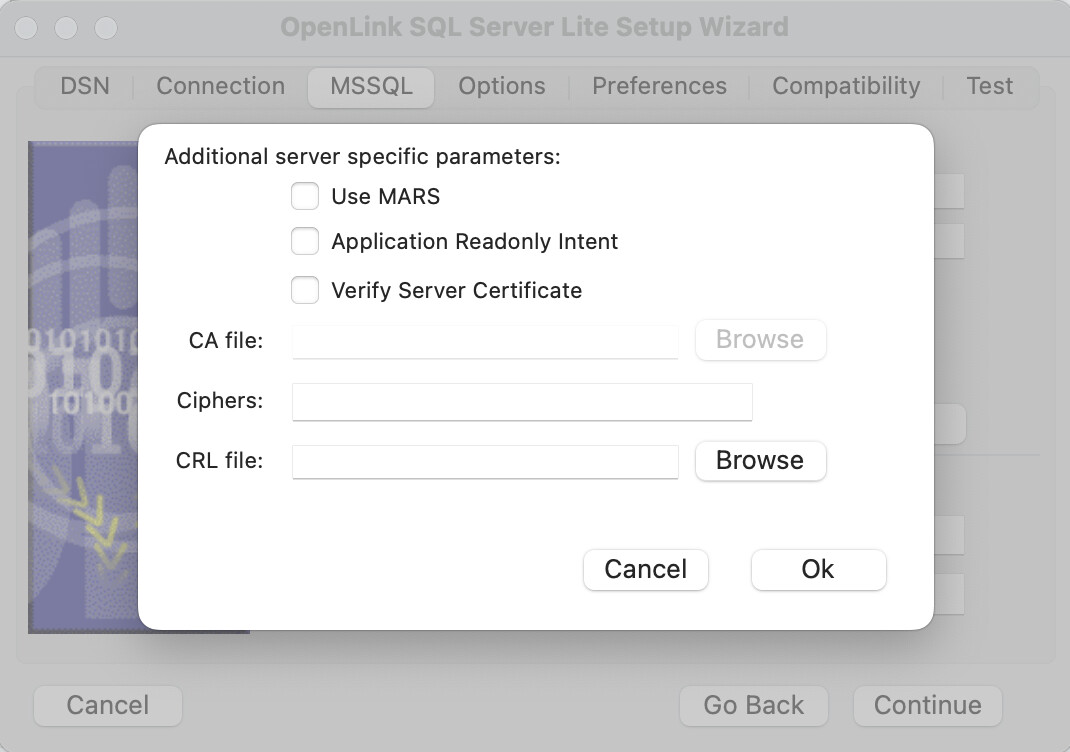Cancel the additional parameters dialog

[645, 569]
